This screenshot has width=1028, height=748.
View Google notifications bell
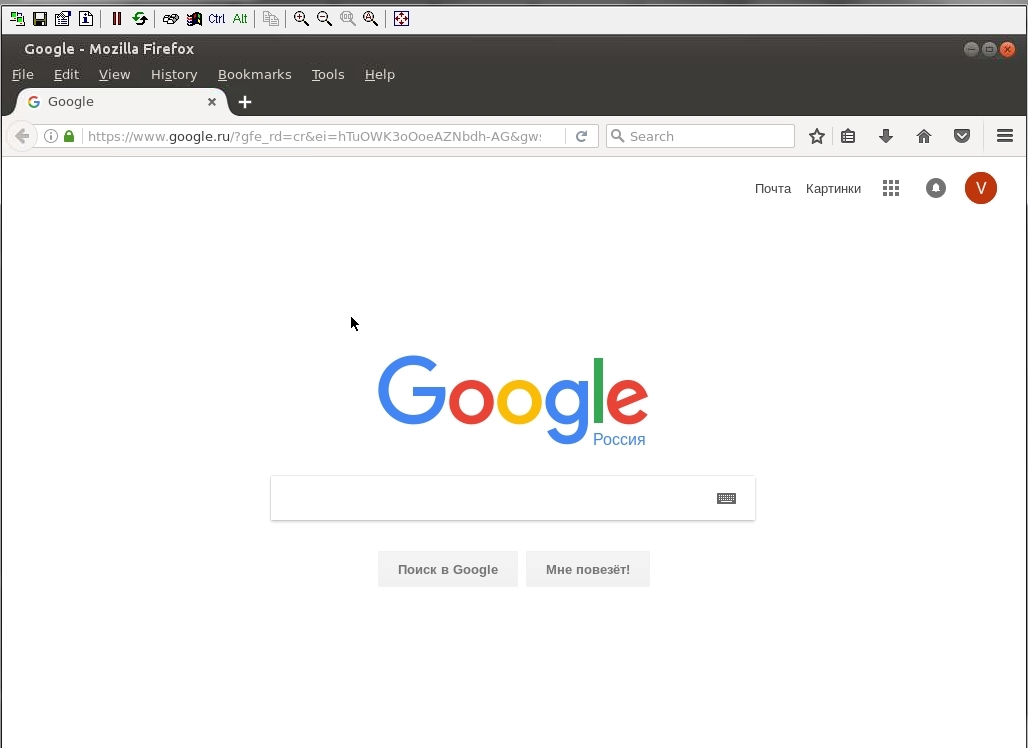pos(936,188)
